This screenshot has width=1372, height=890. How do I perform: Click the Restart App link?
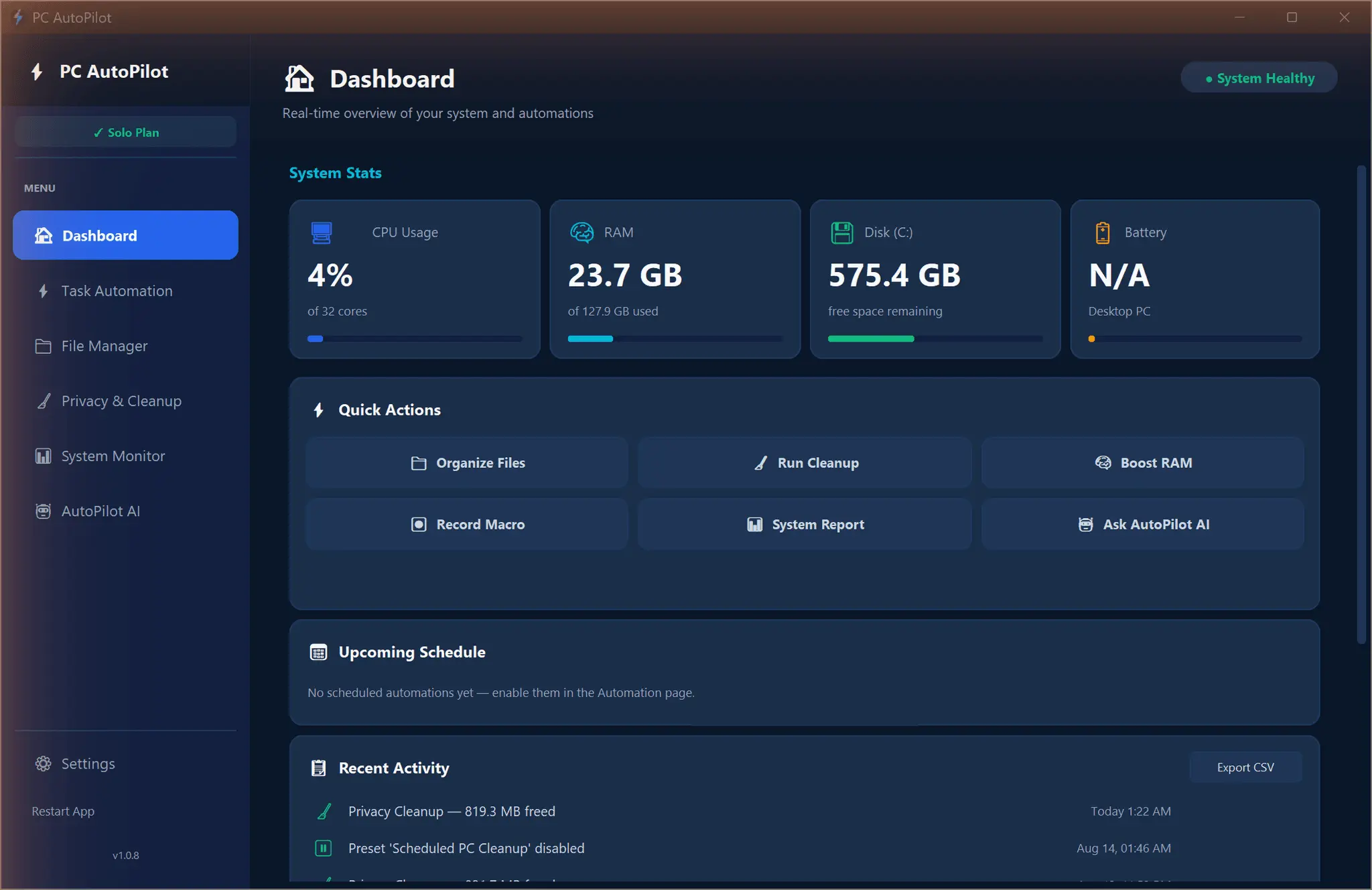63,812
